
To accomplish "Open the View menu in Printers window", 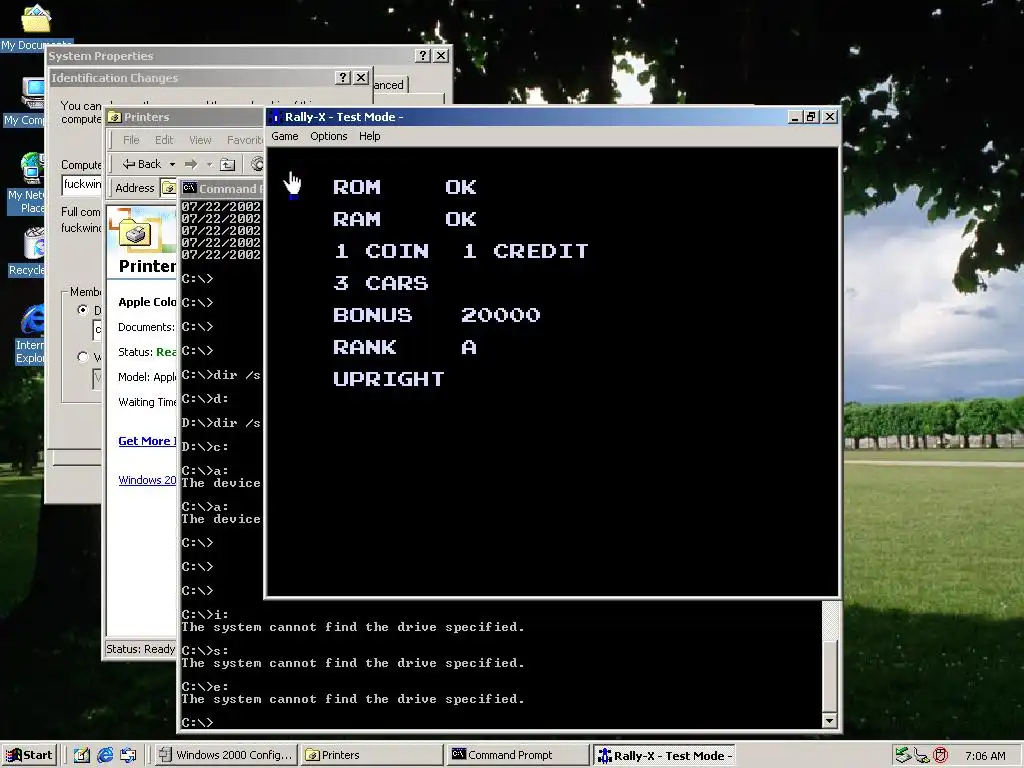I will click(x=200, y=140).
